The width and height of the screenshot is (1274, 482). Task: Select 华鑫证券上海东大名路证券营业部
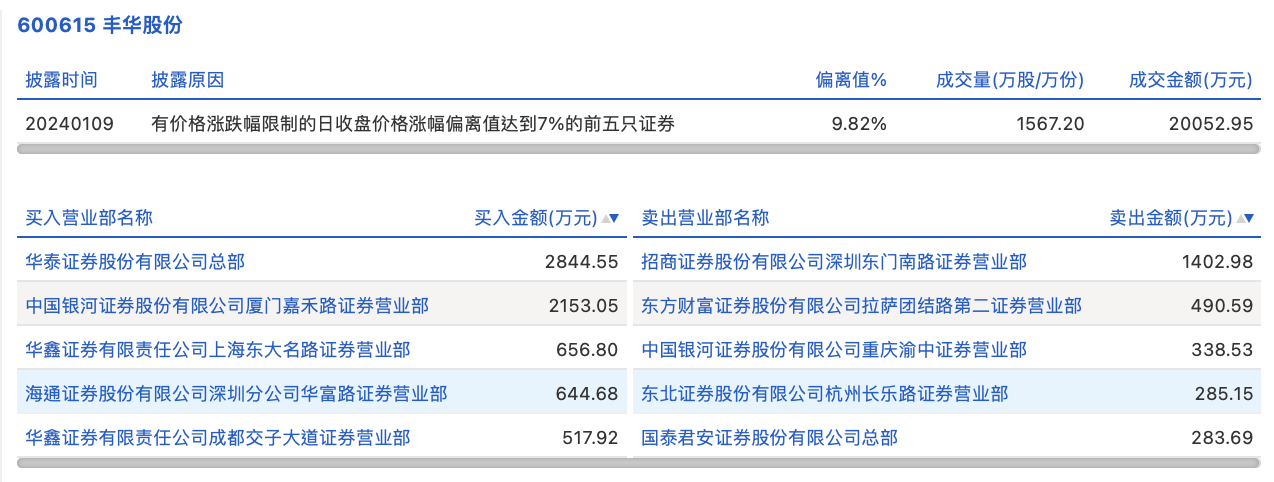(218, 350)
